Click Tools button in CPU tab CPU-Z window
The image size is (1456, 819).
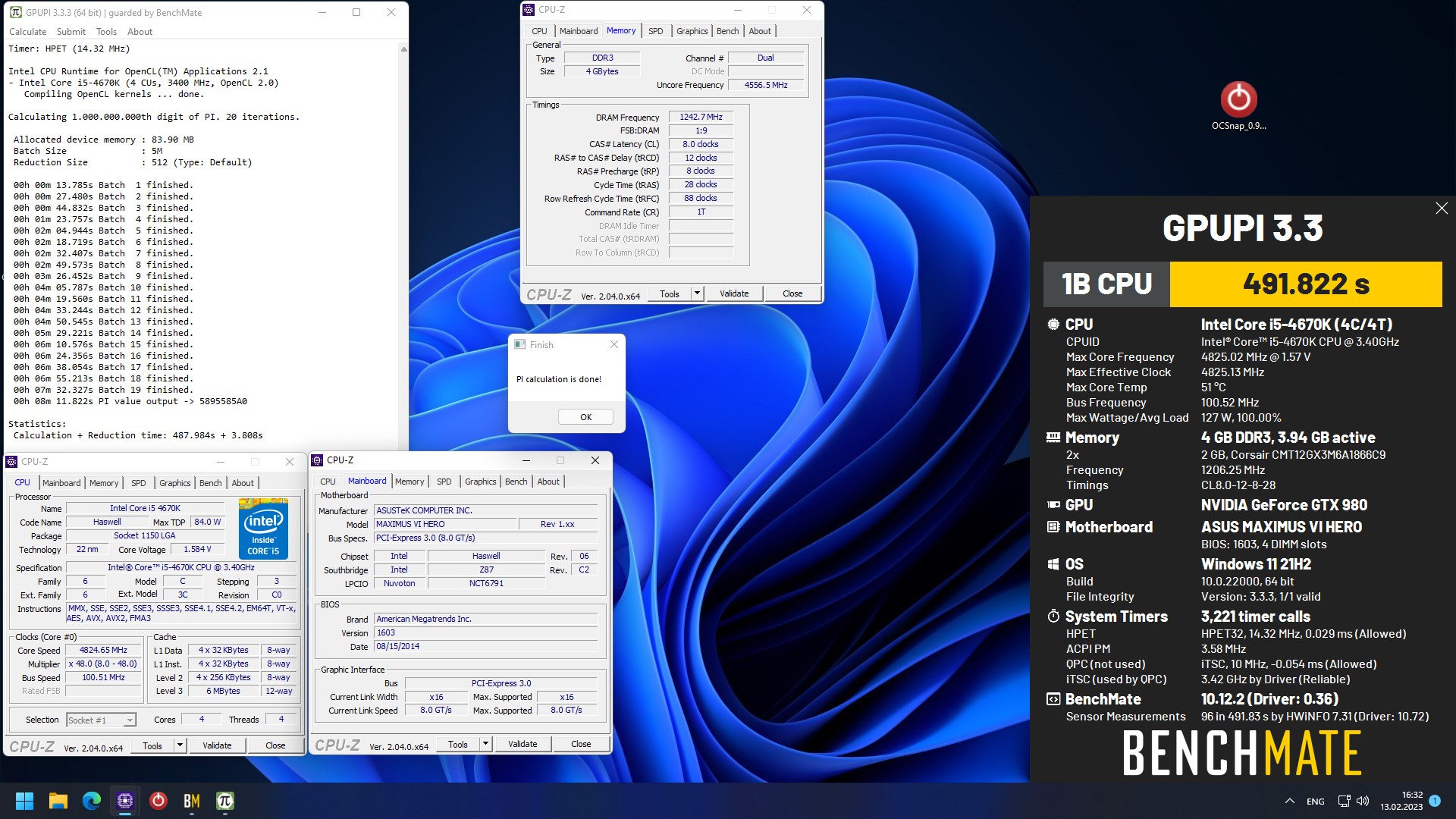pyautogui.click(x=152, y=745)
